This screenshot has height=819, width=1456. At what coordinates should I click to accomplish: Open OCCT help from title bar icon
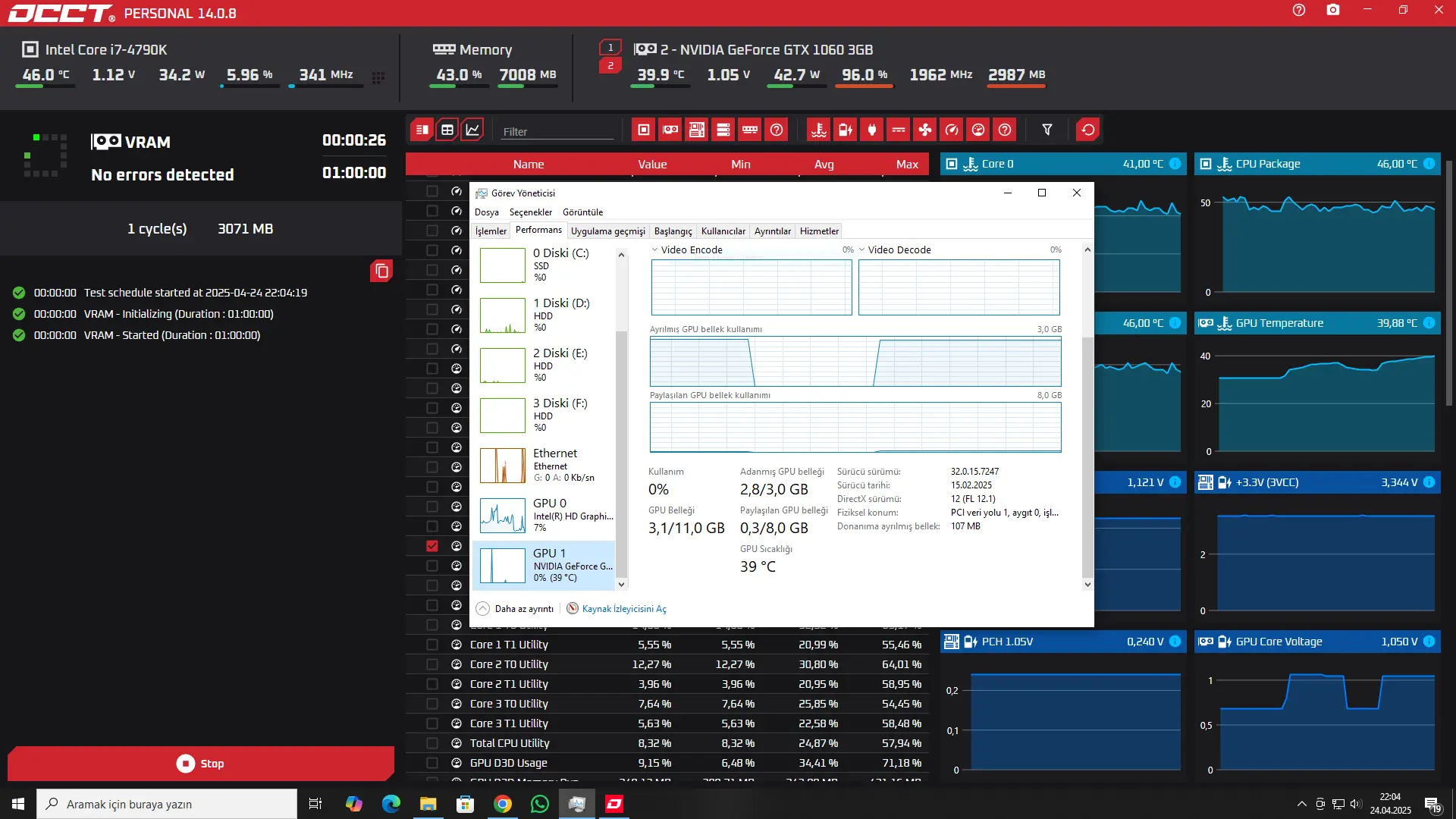point(1299,10)
